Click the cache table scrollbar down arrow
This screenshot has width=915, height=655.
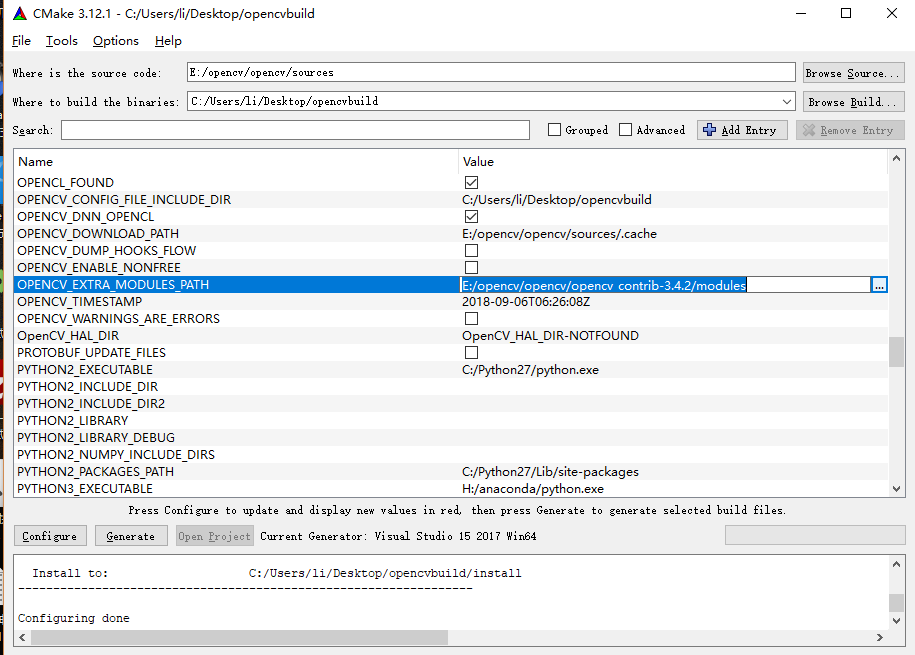point(896,489)
